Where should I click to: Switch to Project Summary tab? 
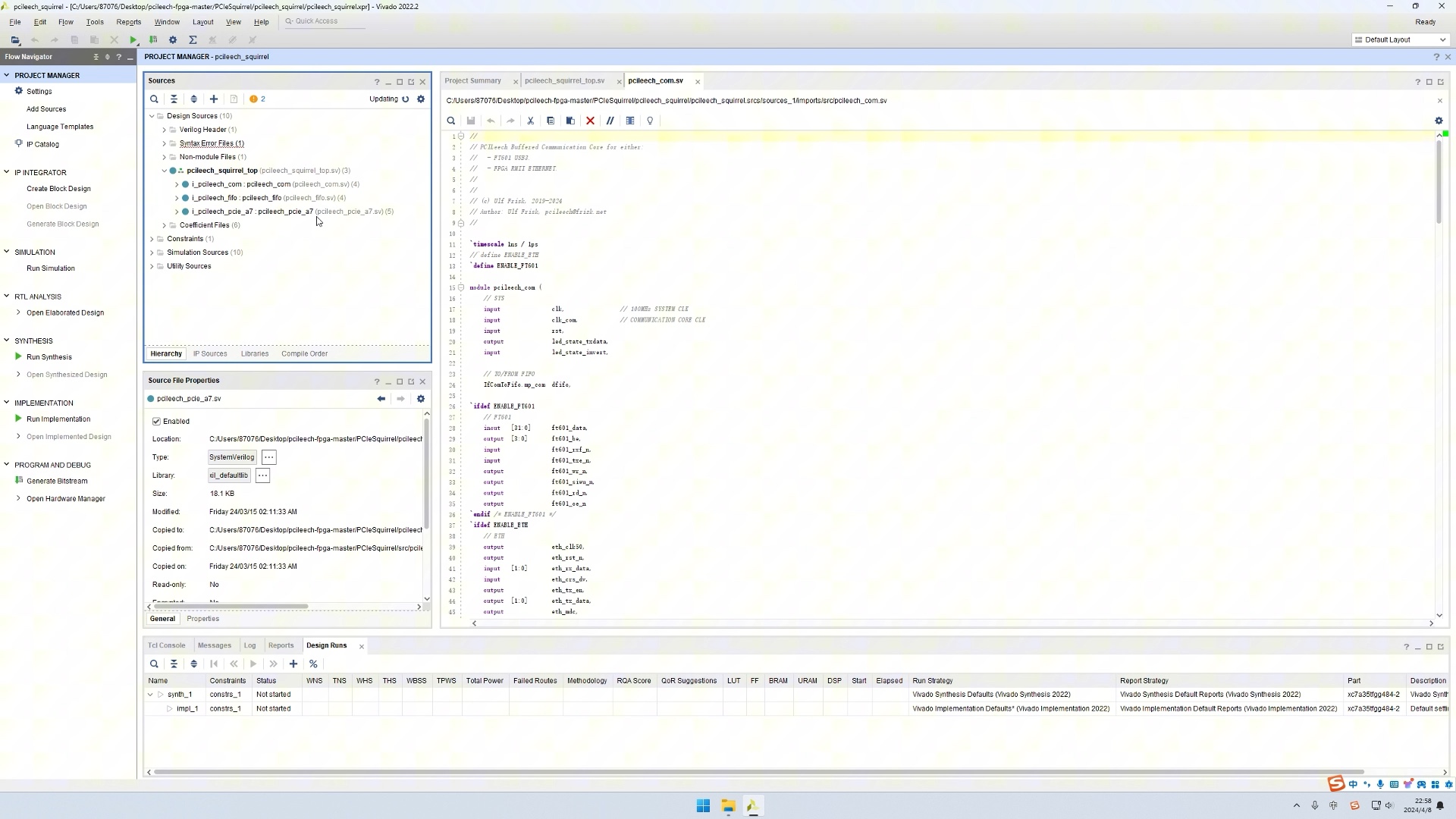pos(473,80)
